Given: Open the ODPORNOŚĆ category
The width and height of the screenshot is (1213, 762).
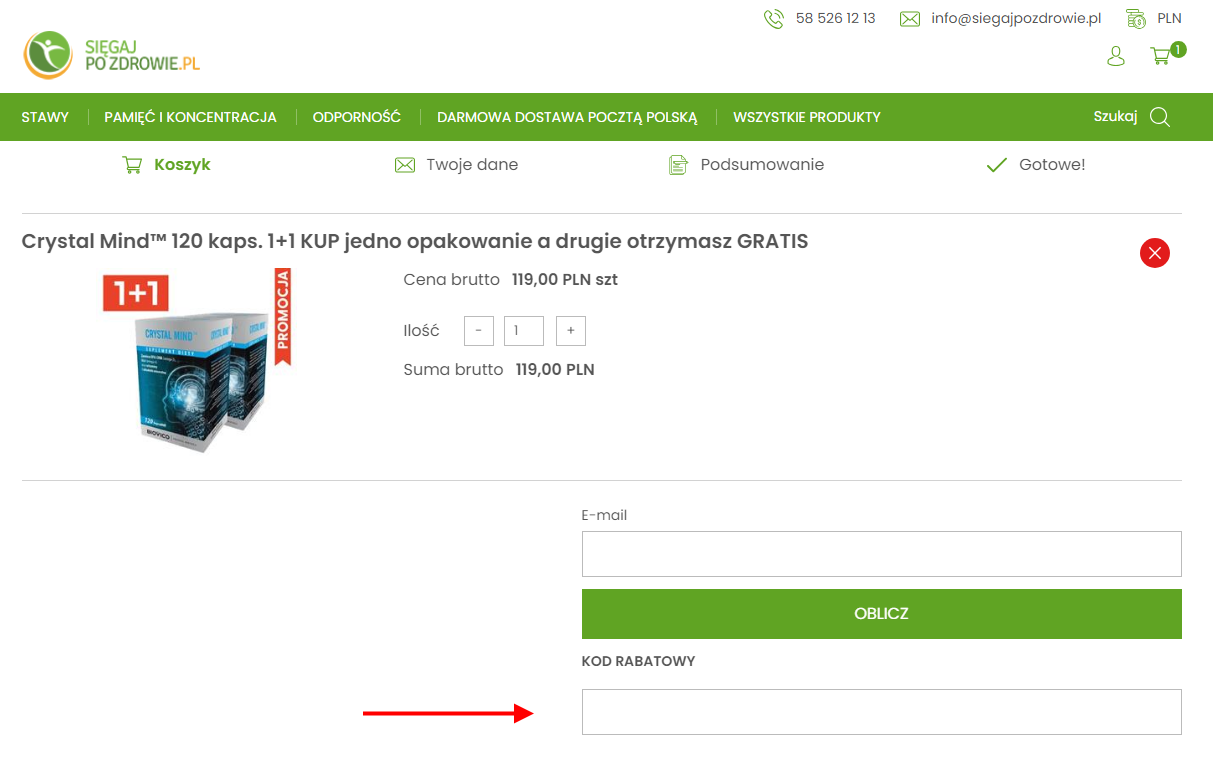Looking at the screenshot, I should click(357, 117).
